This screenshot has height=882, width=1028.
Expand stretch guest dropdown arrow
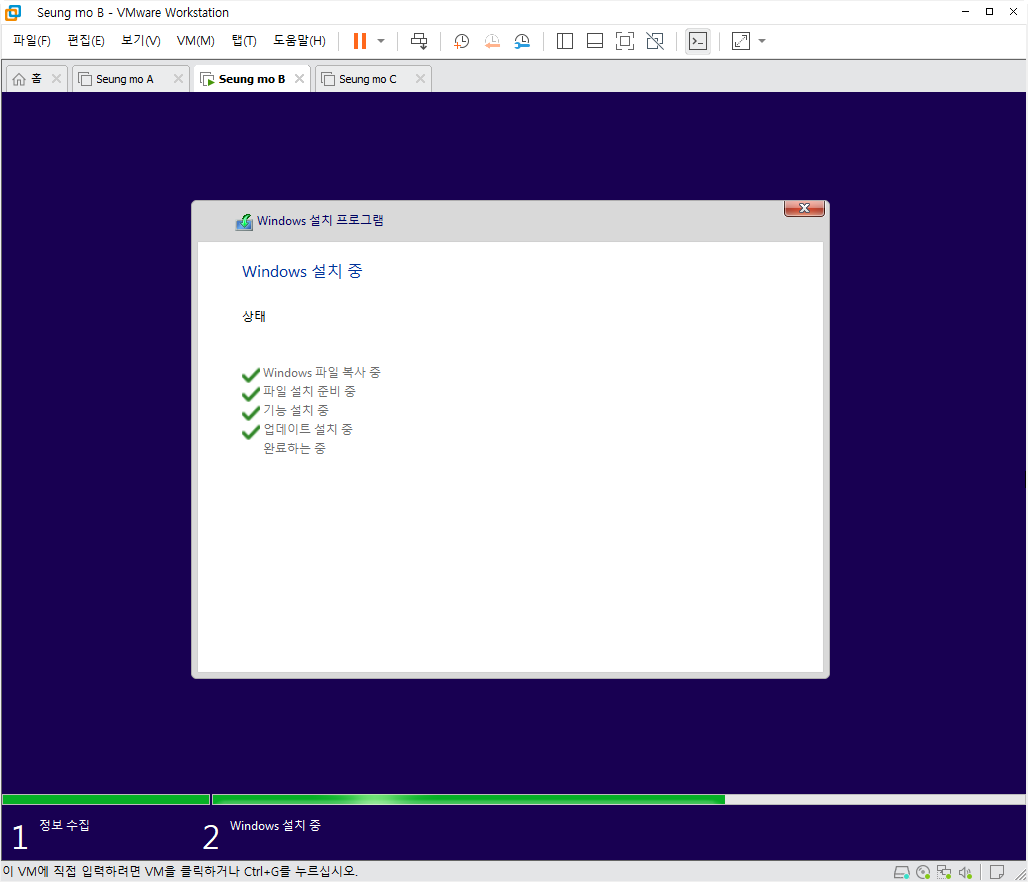762,41
